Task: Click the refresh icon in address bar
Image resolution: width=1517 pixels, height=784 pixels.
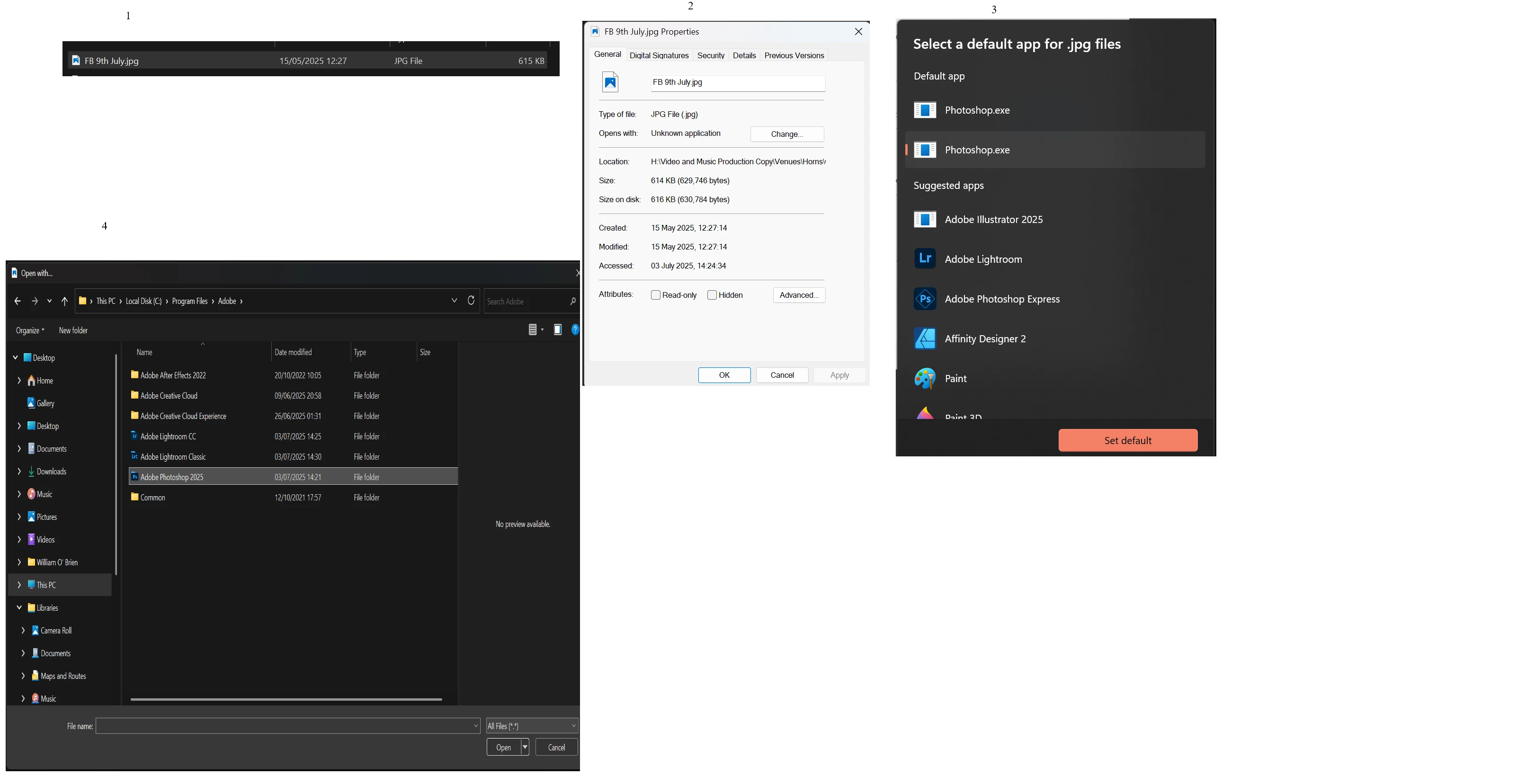Action: (x=471, y=301)
